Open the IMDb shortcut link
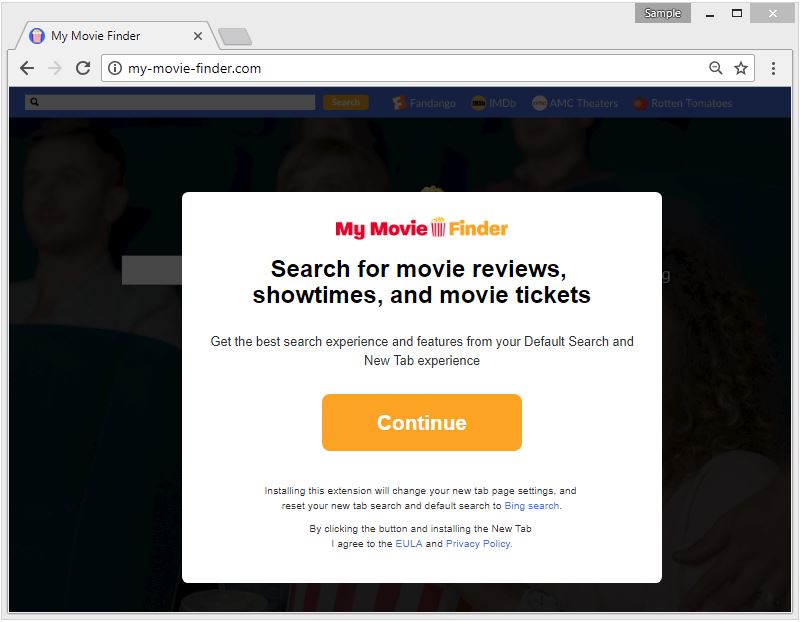 click(x=493, y=103)
